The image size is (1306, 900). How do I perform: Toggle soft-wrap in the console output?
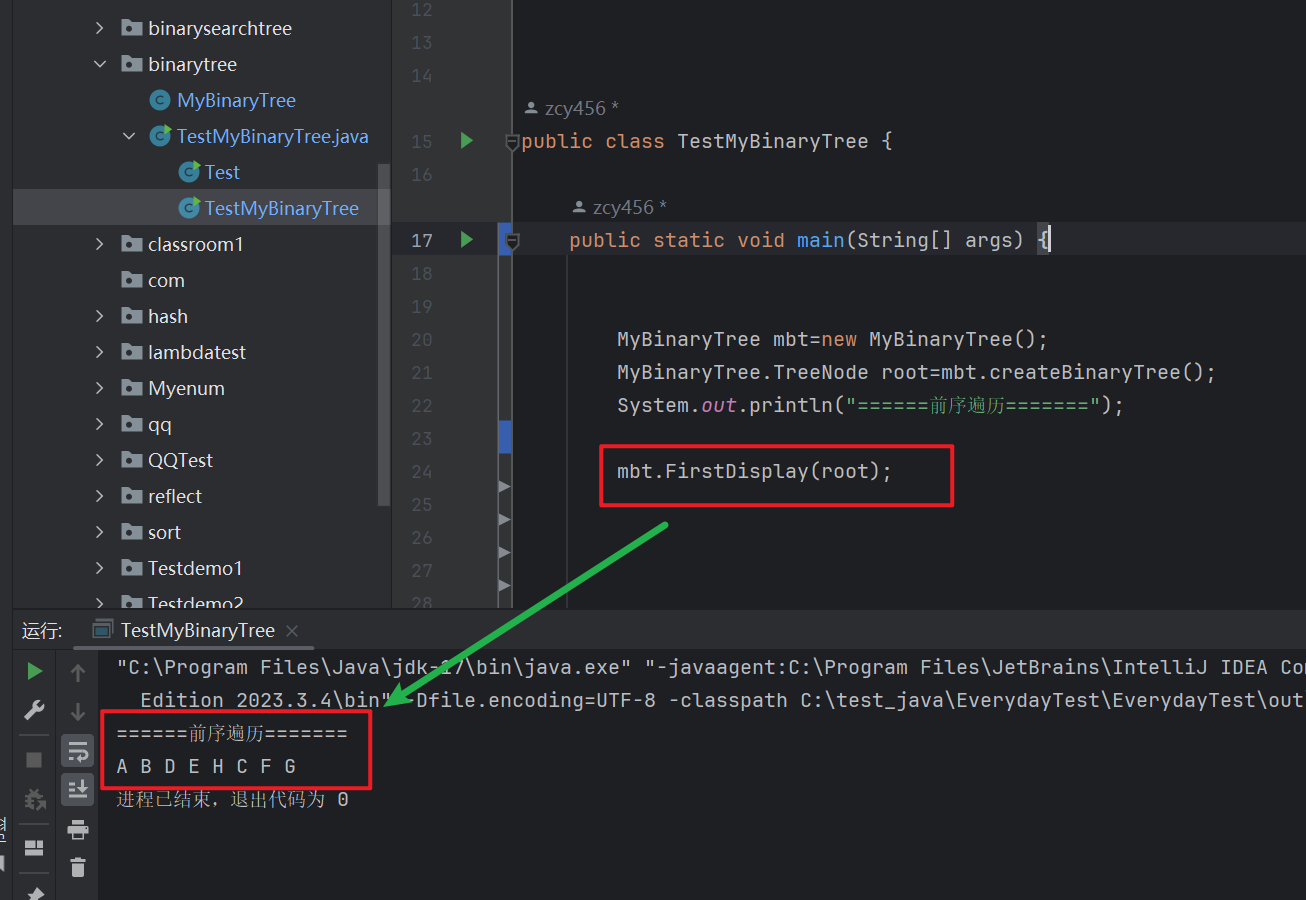[78, 751]
